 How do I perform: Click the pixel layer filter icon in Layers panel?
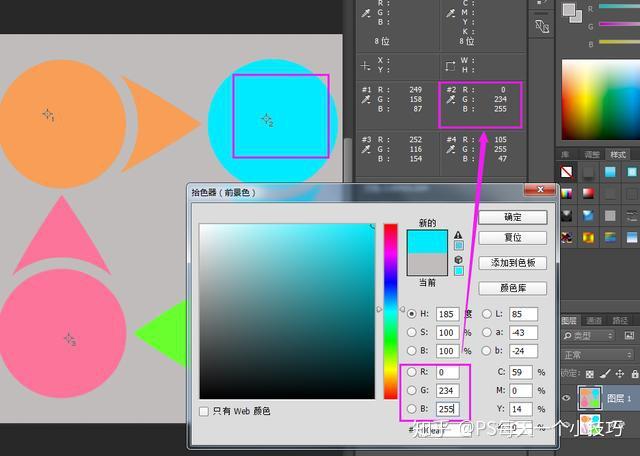[x=629, y=336]
